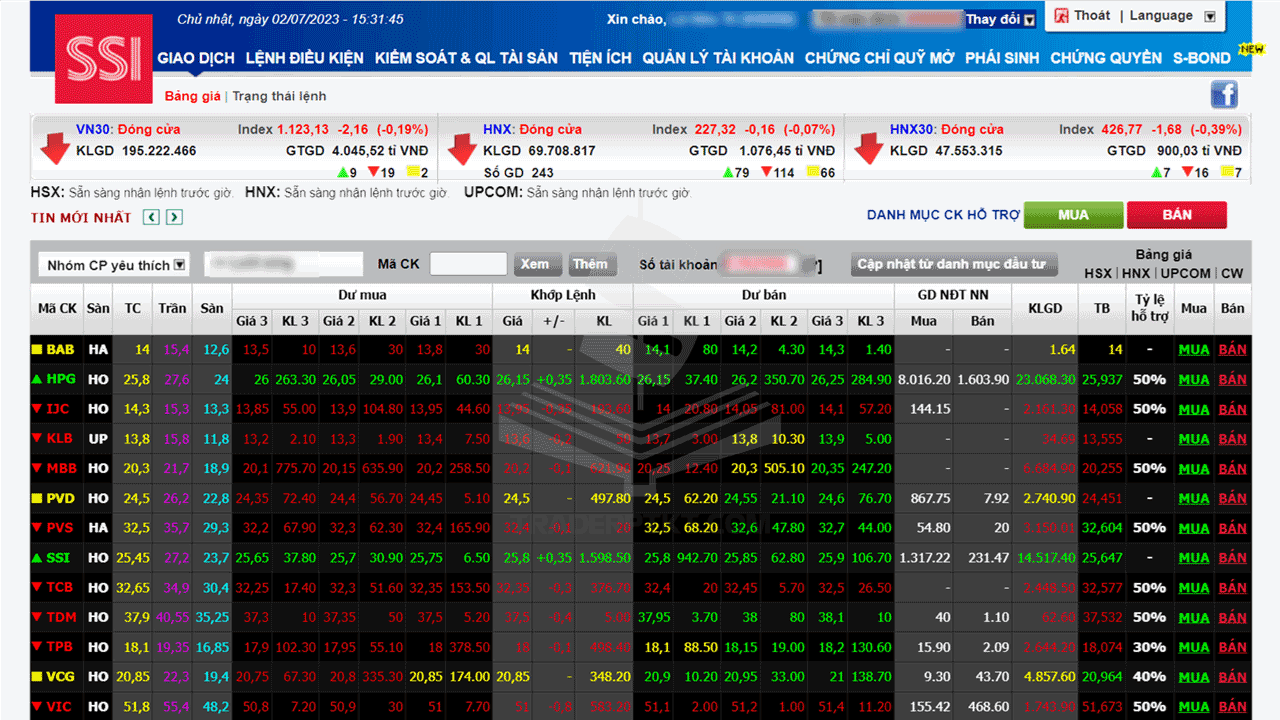This screenshot has height=720, width=1280.
Task: Click the yellow square beside BAB
Action: coord(37,350)
